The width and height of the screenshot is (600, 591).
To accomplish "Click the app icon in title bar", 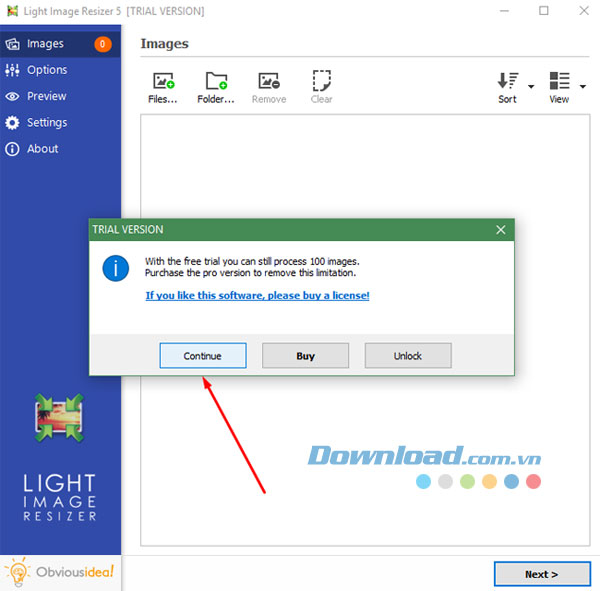I will click(12, 11).
